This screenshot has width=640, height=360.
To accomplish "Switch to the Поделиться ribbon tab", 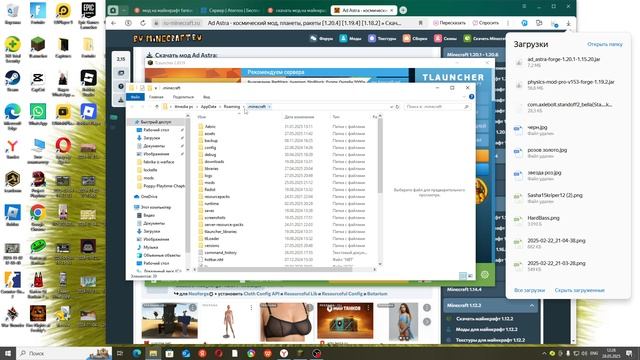I will [x=183, y=97].
